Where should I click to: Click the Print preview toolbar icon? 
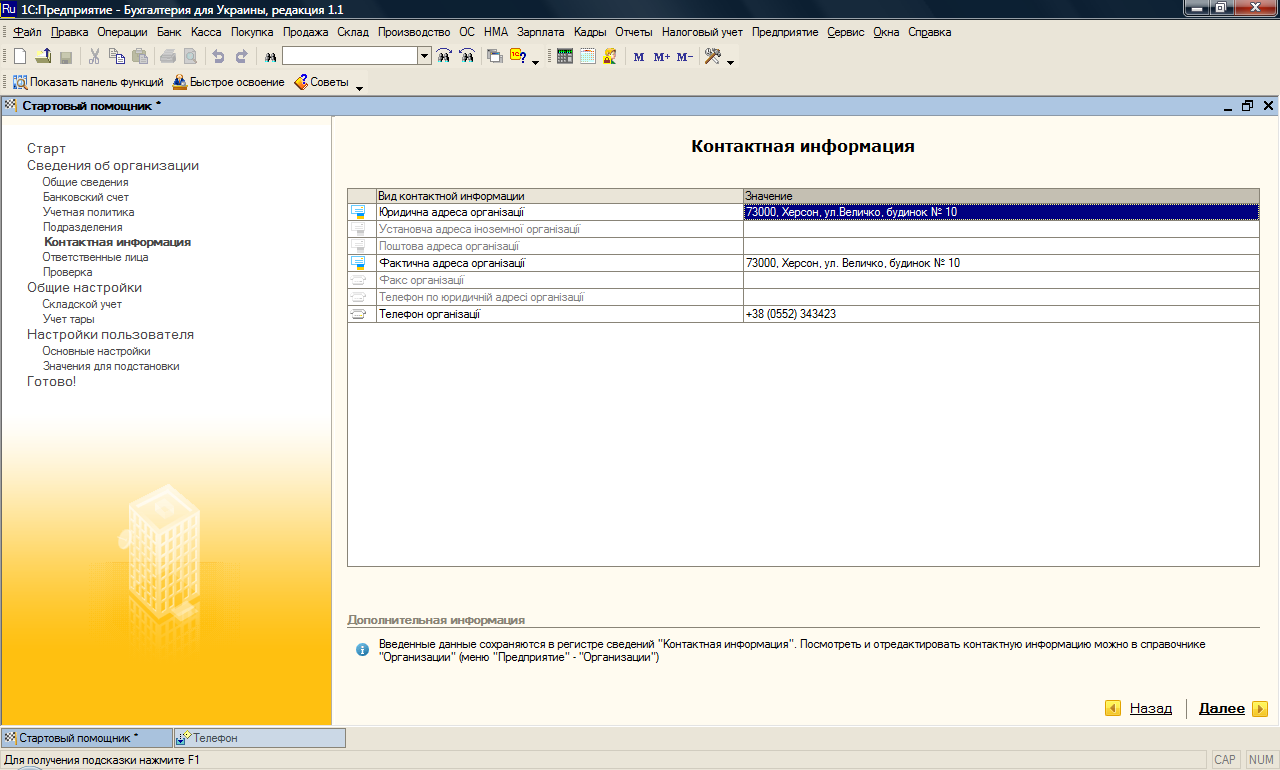[x=189, y=57]
